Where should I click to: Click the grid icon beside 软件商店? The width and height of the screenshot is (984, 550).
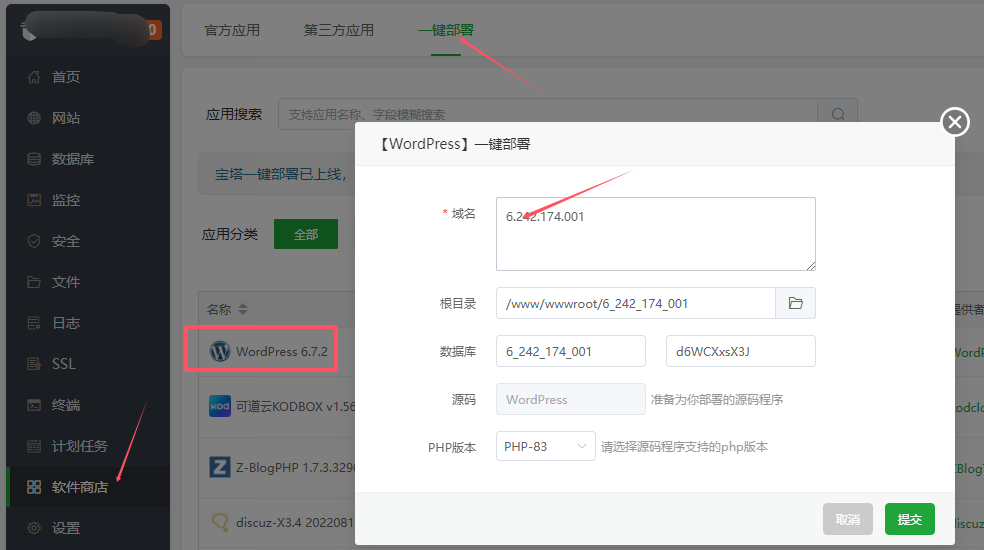pos(34,487)
